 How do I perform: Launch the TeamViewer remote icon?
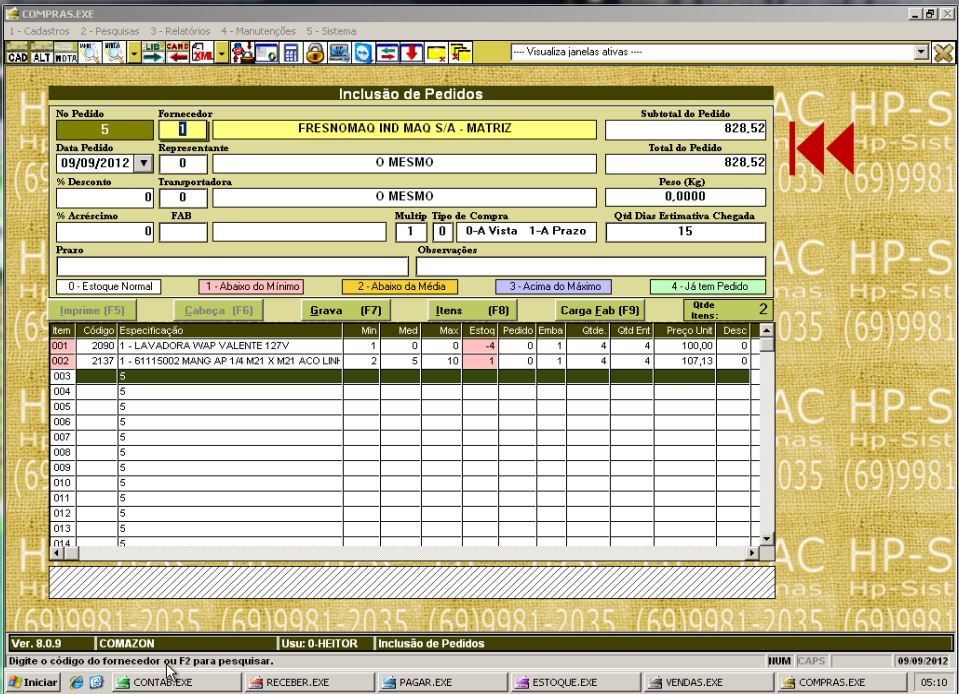tap(363, 53)
